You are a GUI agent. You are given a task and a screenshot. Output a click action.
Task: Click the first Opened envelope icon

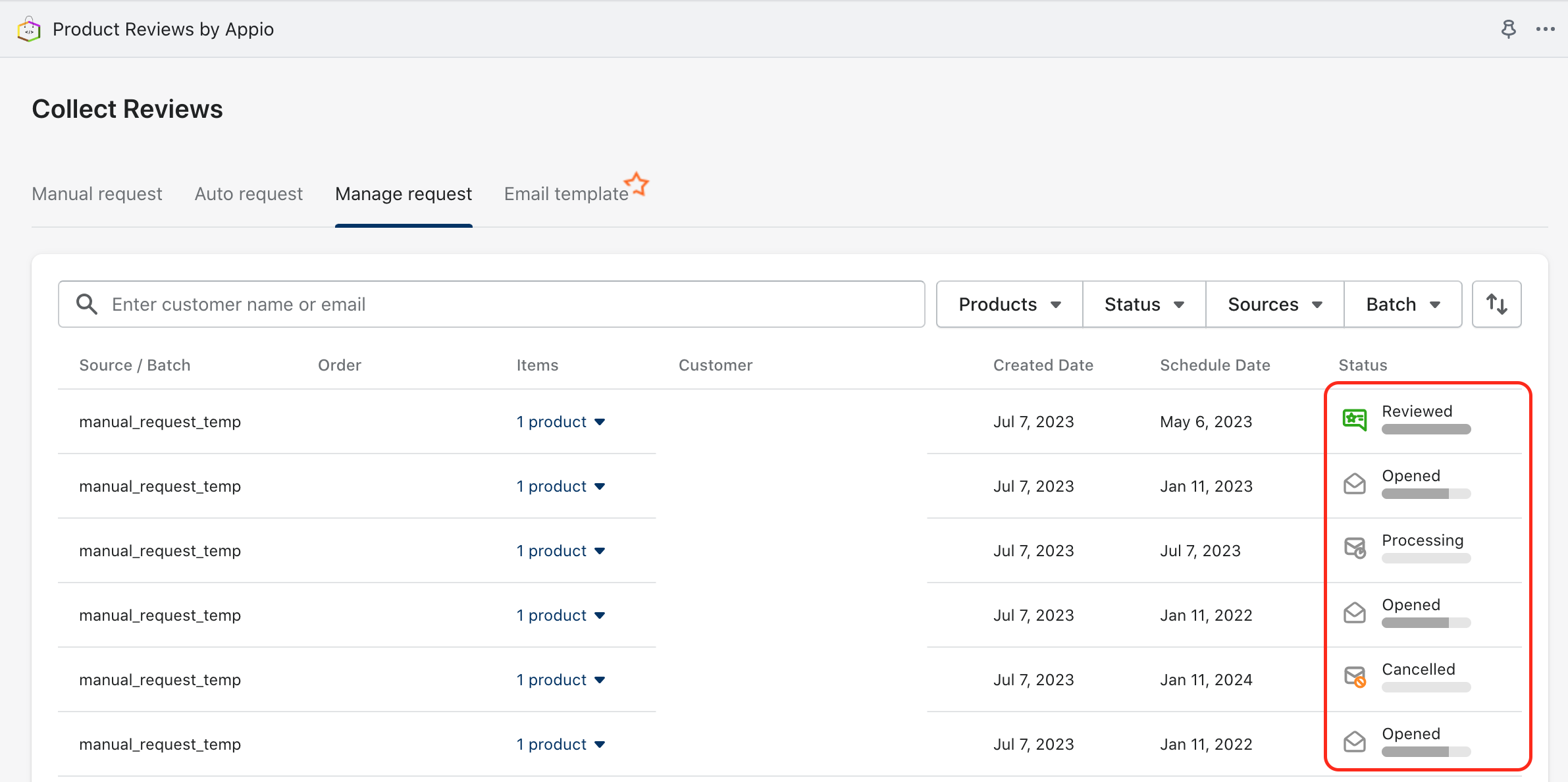coord(1354,484)
